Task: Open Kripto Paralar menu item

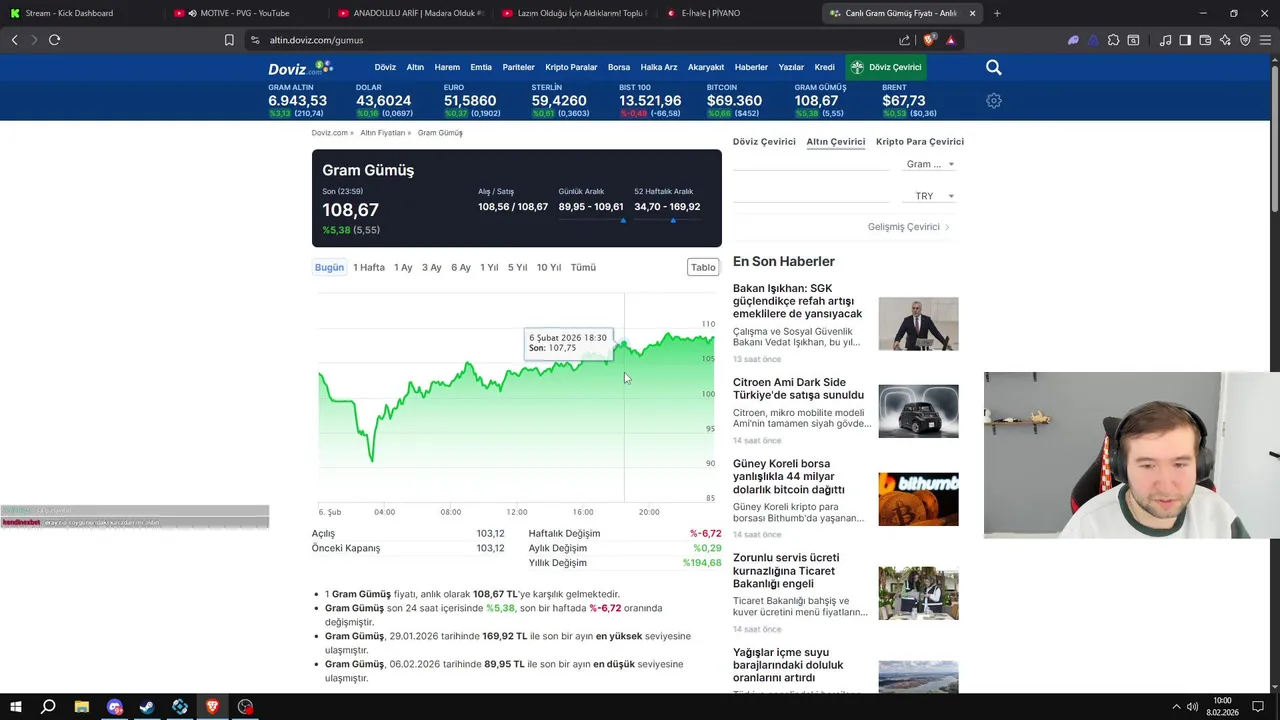Action: tap(571, 67)
